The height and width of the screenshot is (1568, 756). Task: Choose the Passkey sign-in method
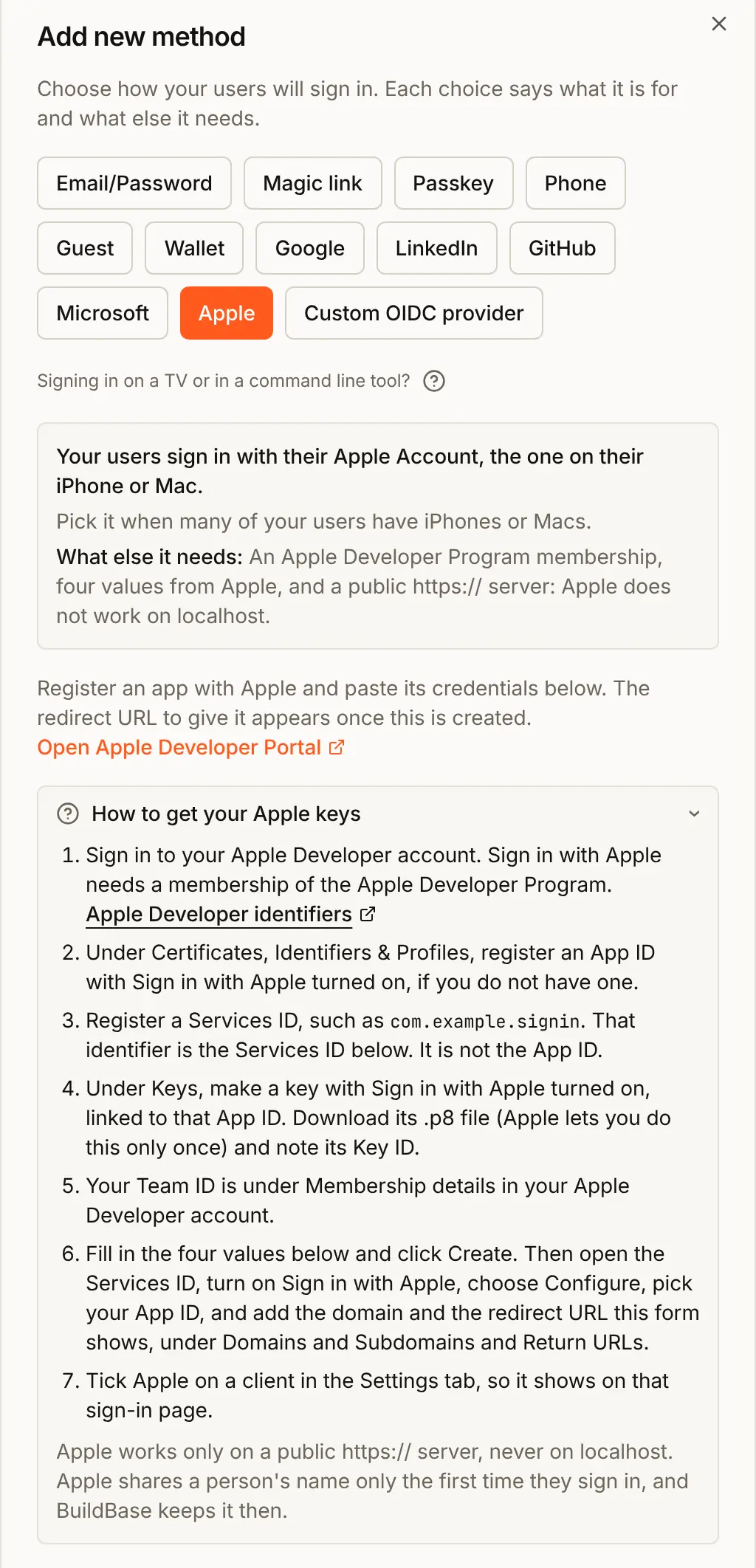(453, 183)
